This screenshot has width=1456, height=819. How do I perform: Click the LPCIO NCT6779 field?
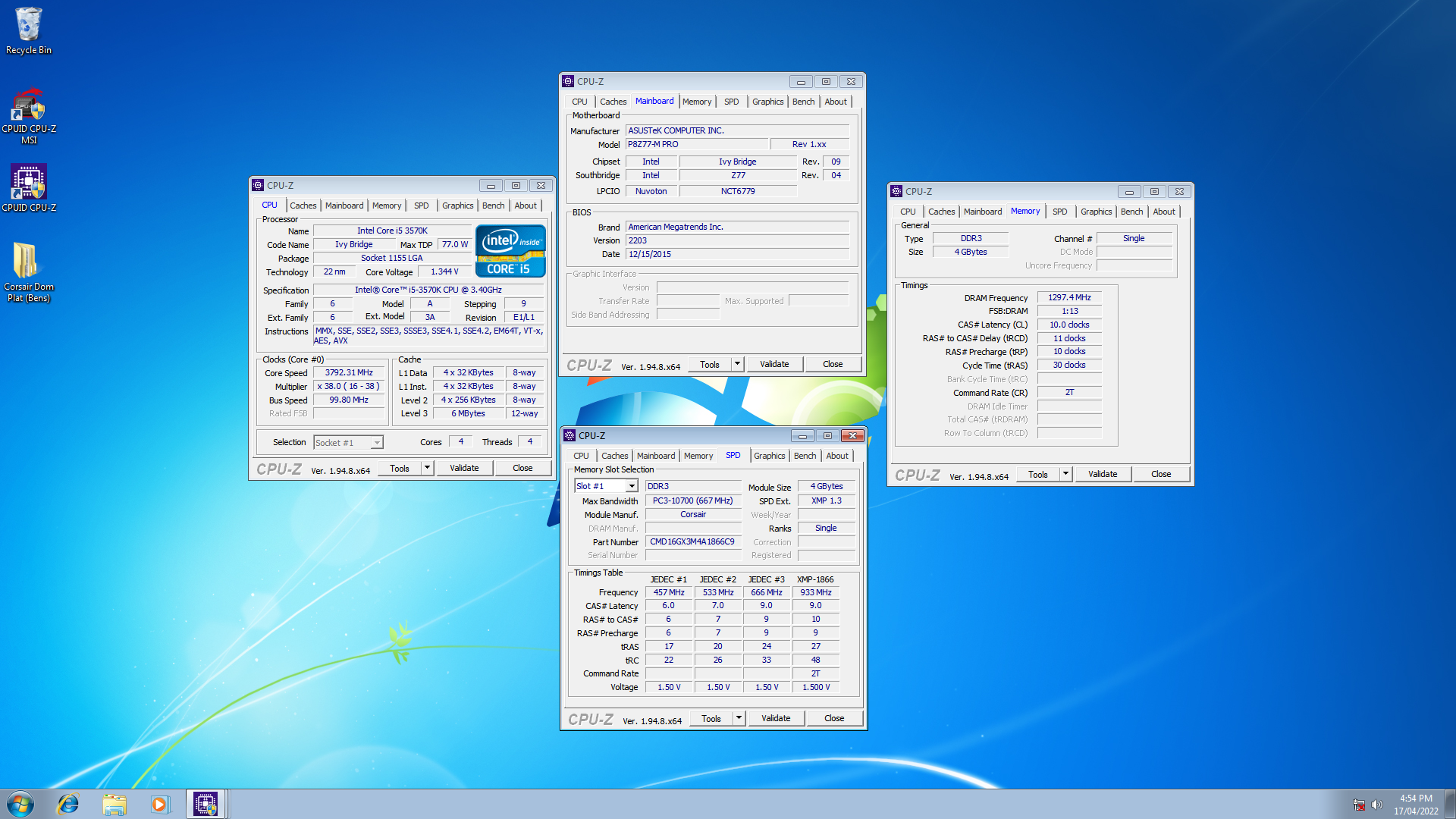[738, 192]
